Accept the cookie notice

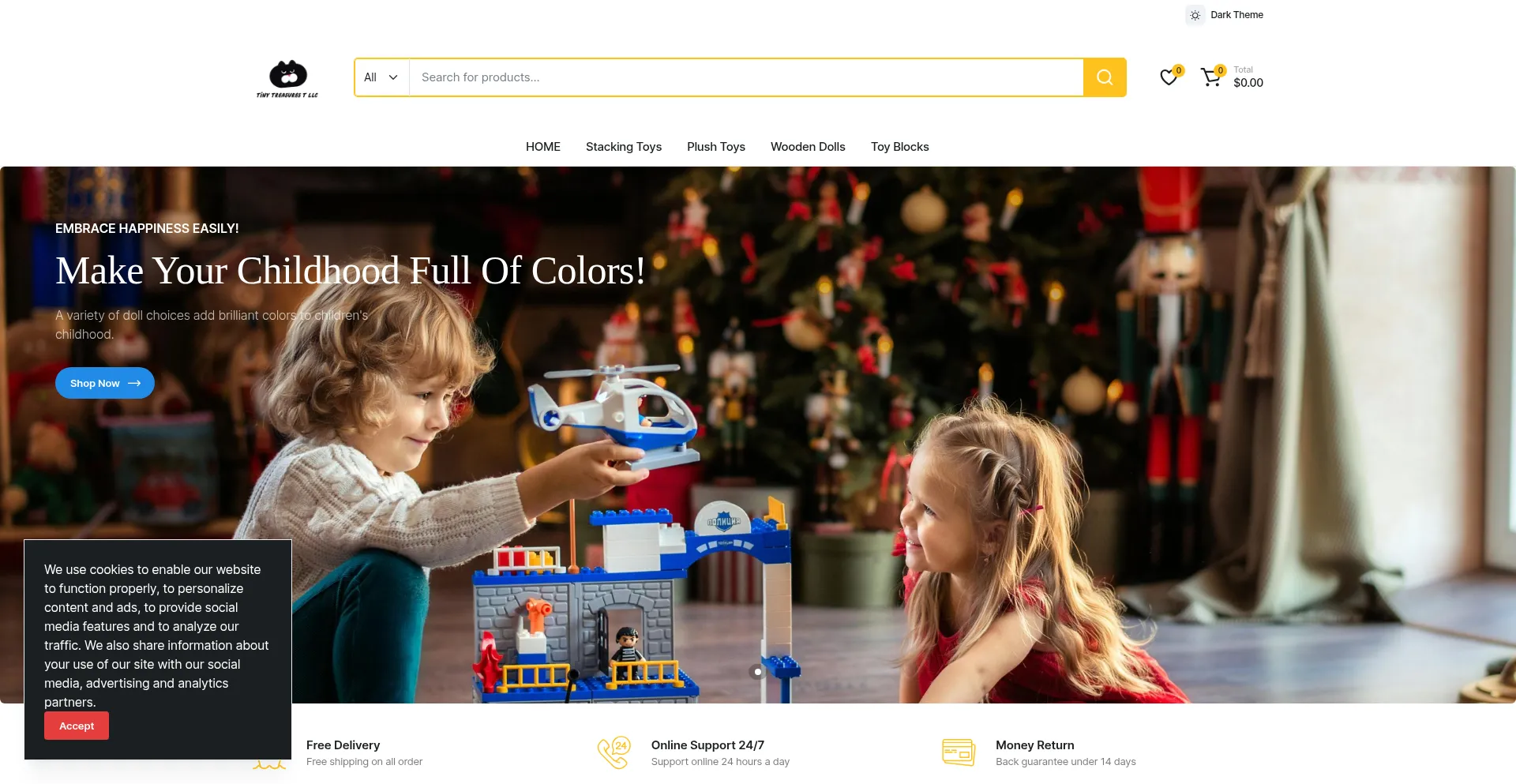tap(77, 726)
